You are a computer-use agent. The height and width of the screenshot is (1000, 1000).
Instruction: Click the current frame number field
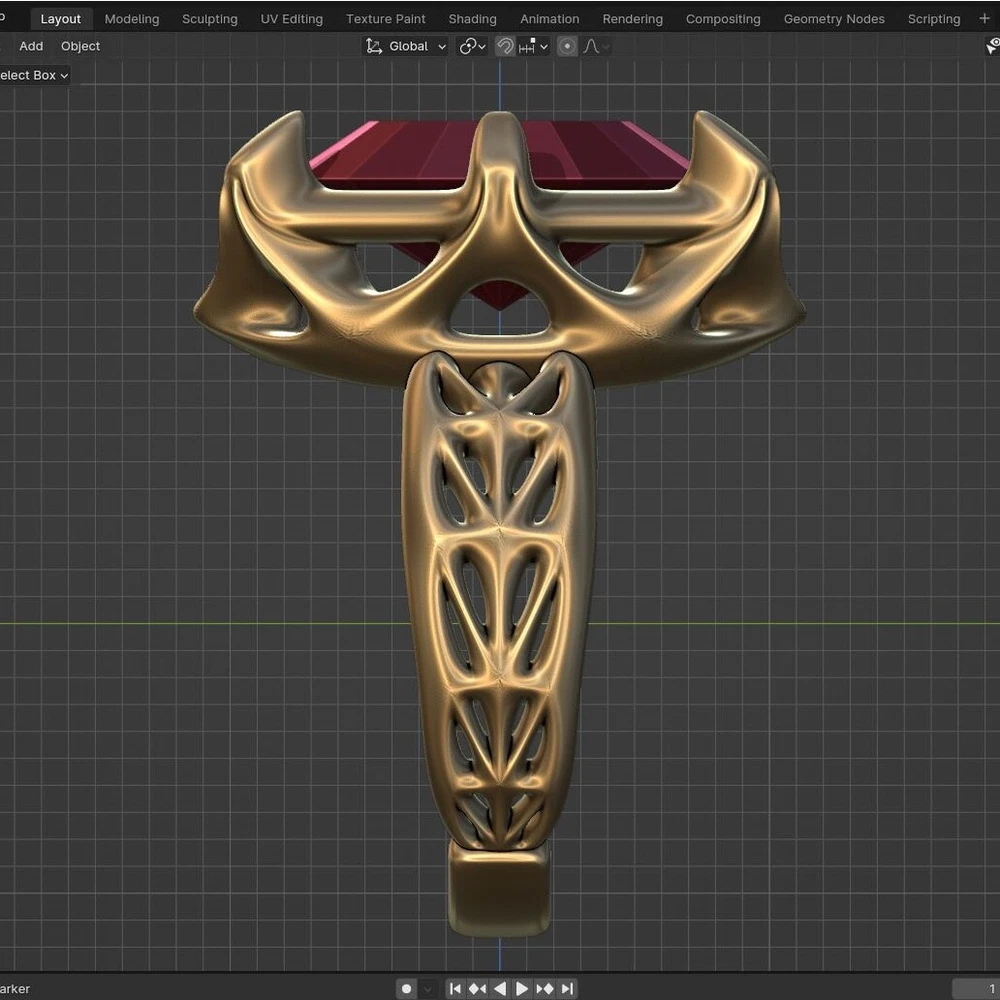click(975, 988)
